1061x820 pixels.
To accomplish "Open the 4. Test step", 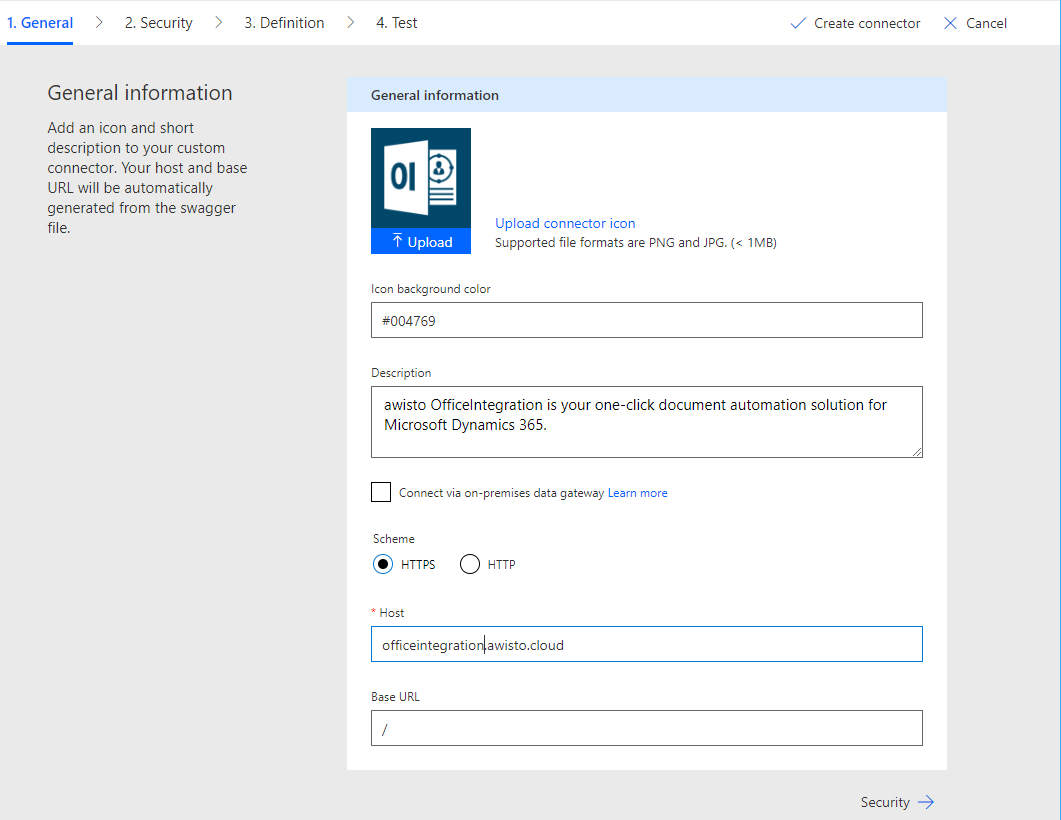I will 397,23.
